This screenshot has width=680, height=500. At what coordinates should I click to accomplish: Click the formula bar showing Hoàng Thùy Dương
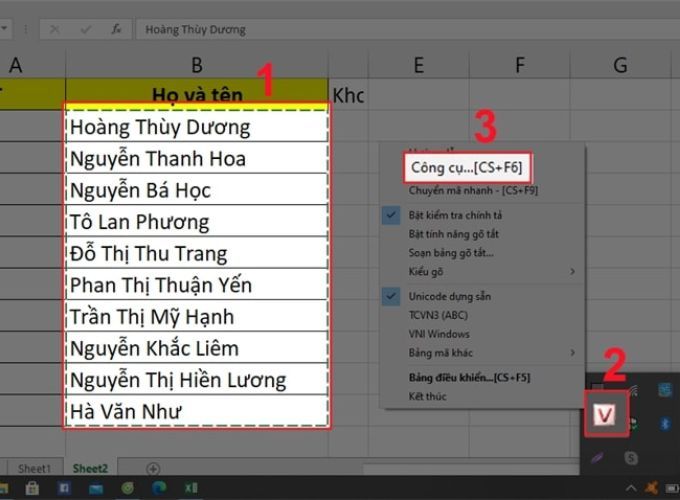(x=408, y=29)
